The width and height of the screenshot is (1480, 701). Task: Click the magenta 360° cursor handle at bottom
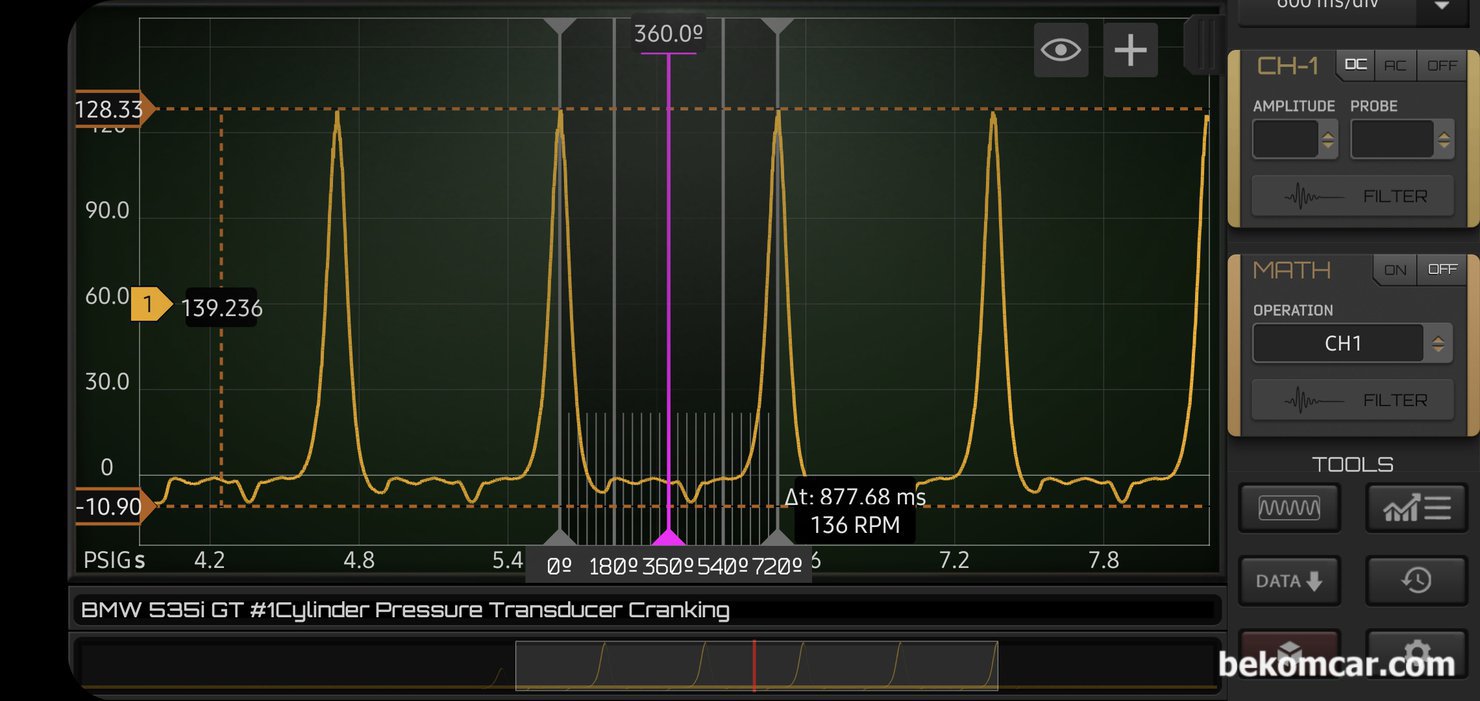(669, 538)
